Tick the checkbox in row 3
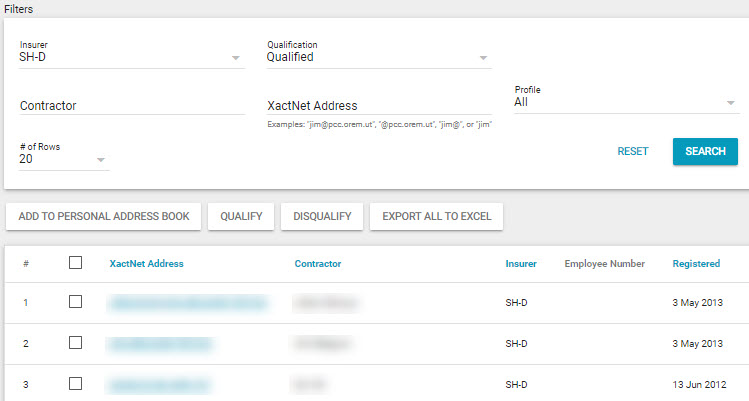Image resolution: width=749 pixels, height=401 pixels. coord(75,382)
